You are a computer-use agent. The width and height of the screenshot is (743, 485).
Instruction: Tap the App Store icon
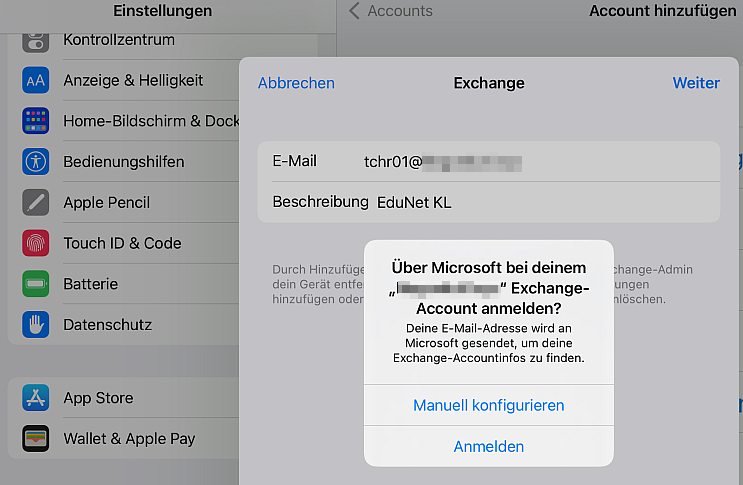pos(36,397)
